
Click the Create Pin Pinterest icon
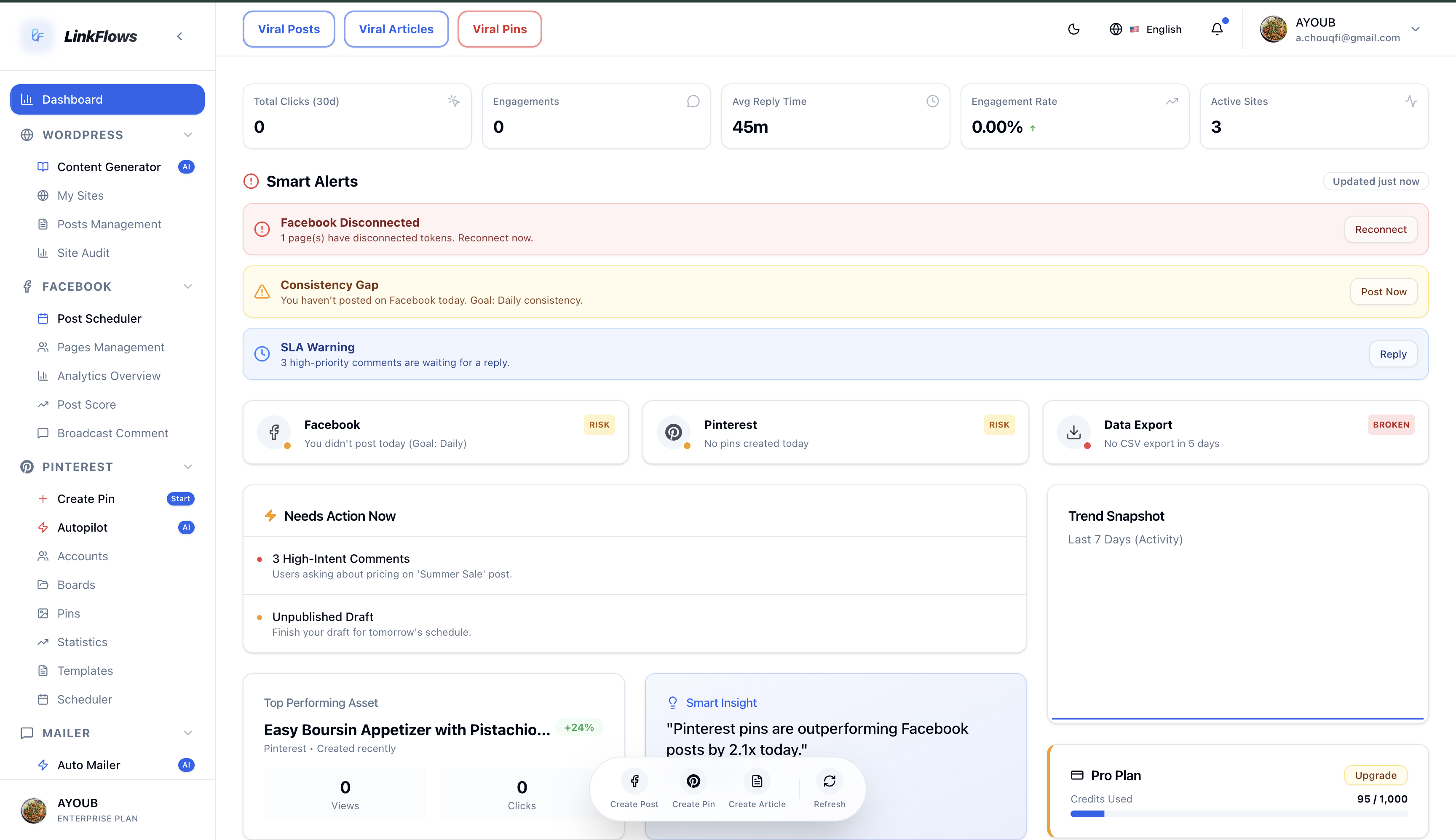pos(693,781)
